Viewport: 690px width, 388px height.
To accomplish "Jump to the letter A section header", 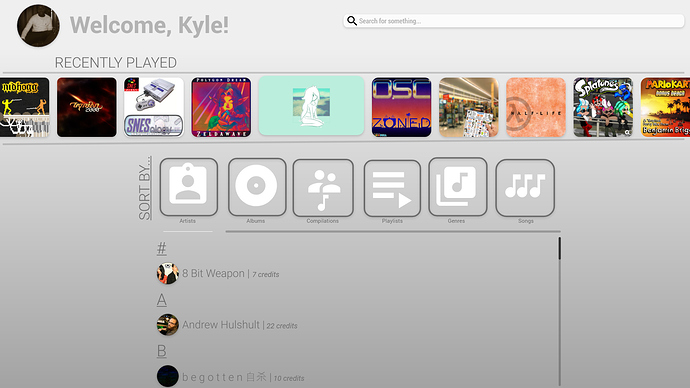I will coord(161,300).
